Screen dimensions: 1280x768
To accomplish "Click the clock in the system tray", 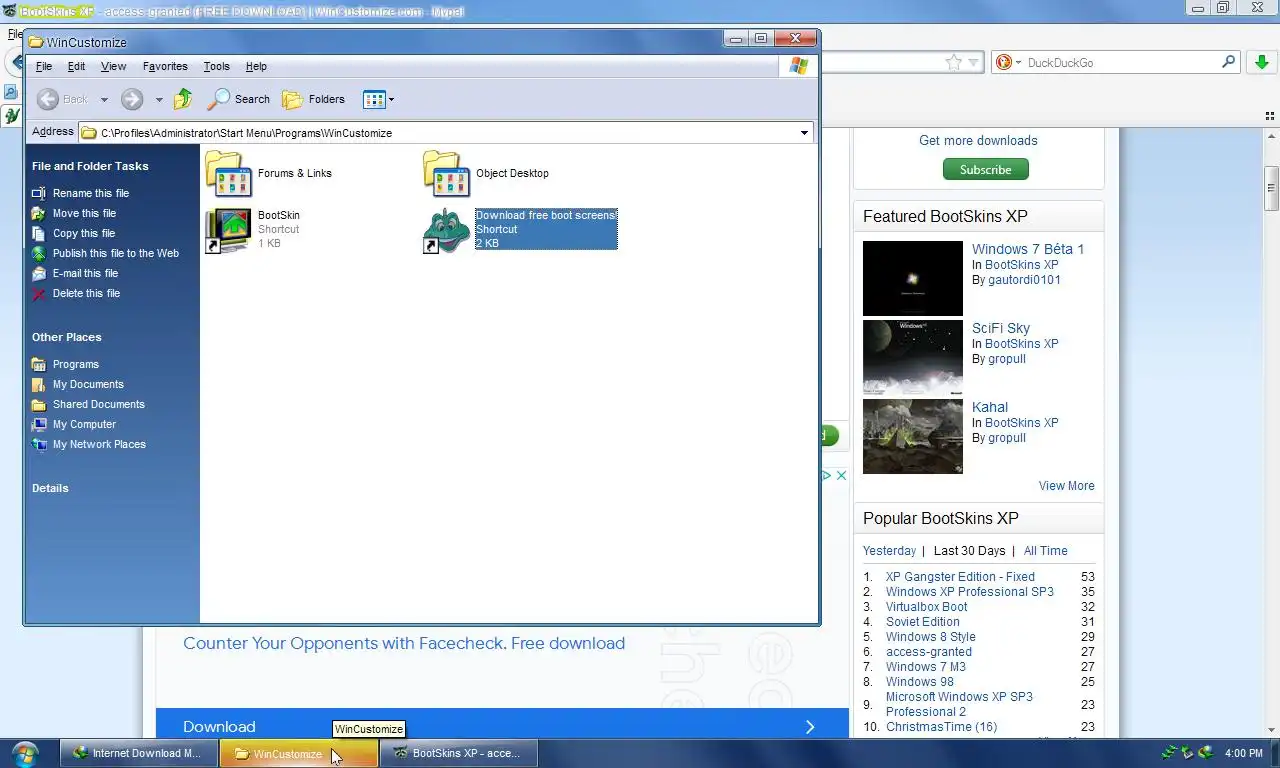I will tap(1243, 753).
